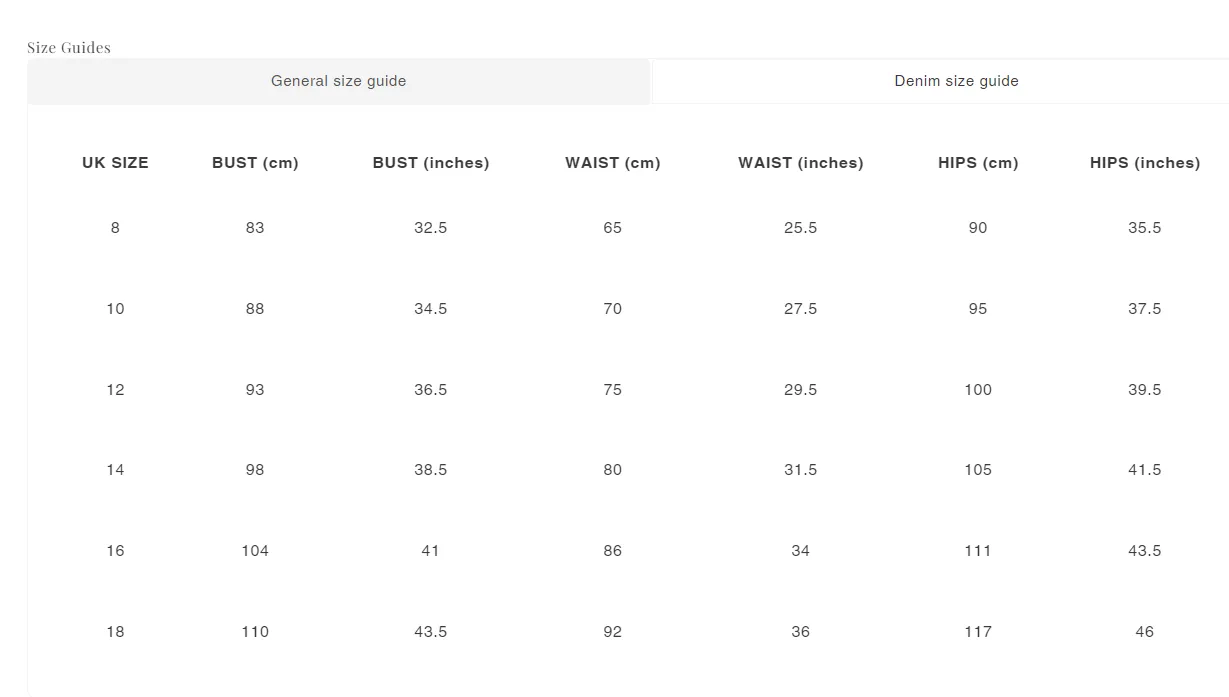This screenshot has width=1229, height=697.
Task: Select UK size 12 row label
Action: 115,390
